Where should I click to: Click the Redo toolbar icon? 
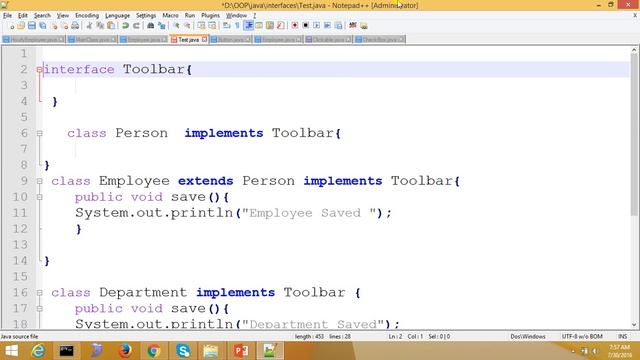136,26
